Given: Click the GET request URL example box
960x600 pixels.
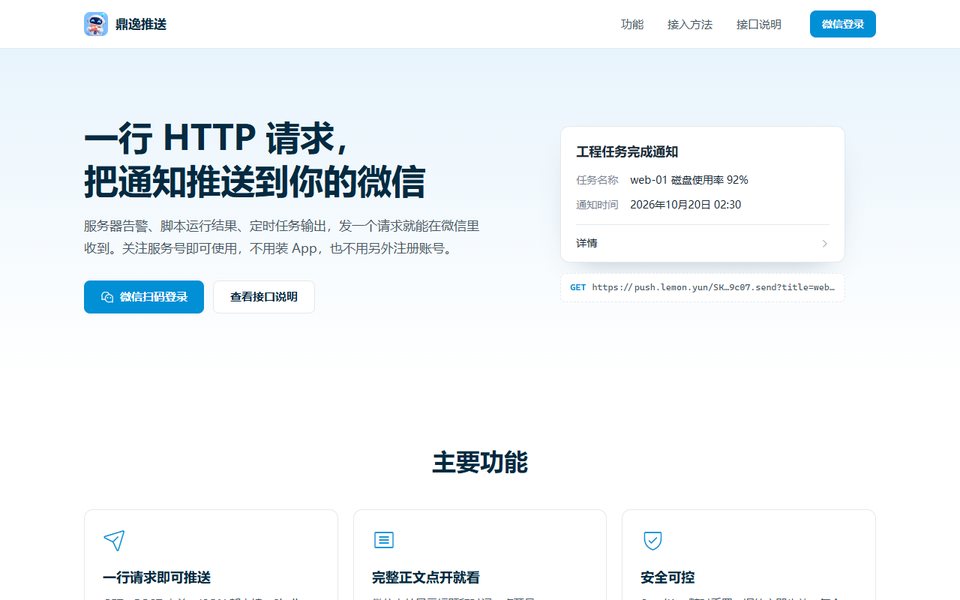Looking at the screenshot, I should click(702, 287).
